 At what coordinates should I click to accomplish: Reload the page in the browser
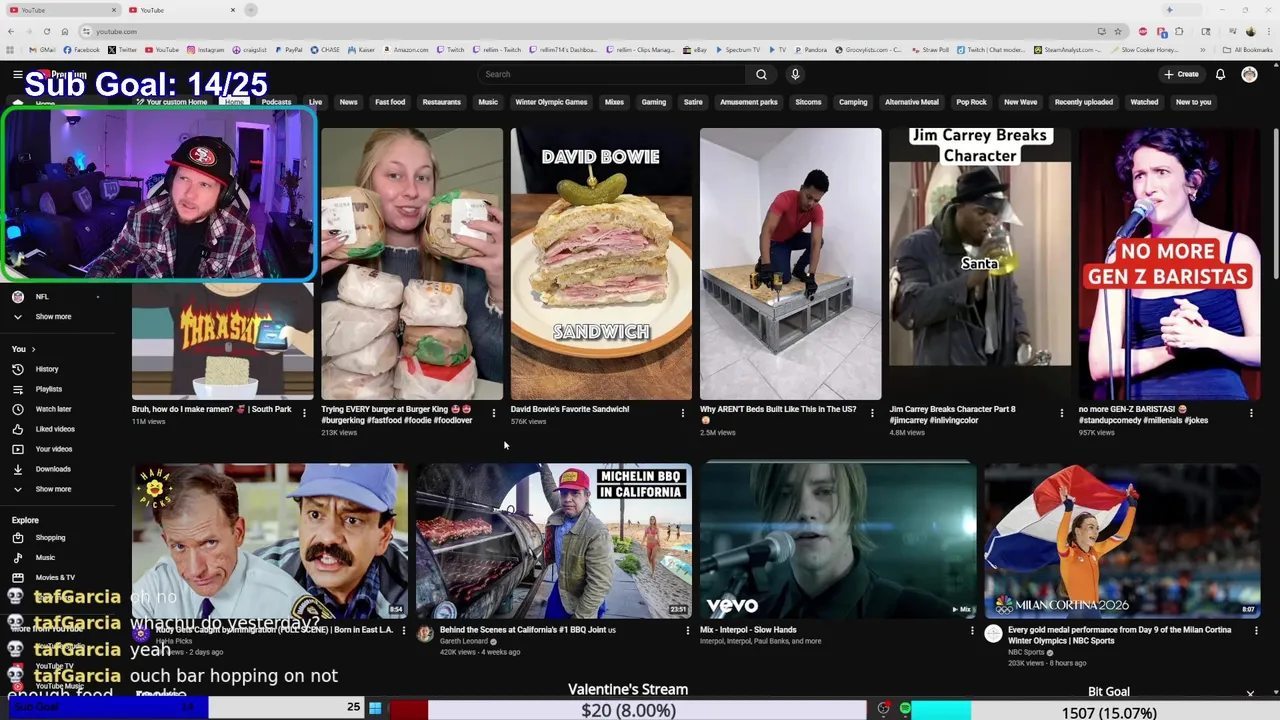[46, 31]
